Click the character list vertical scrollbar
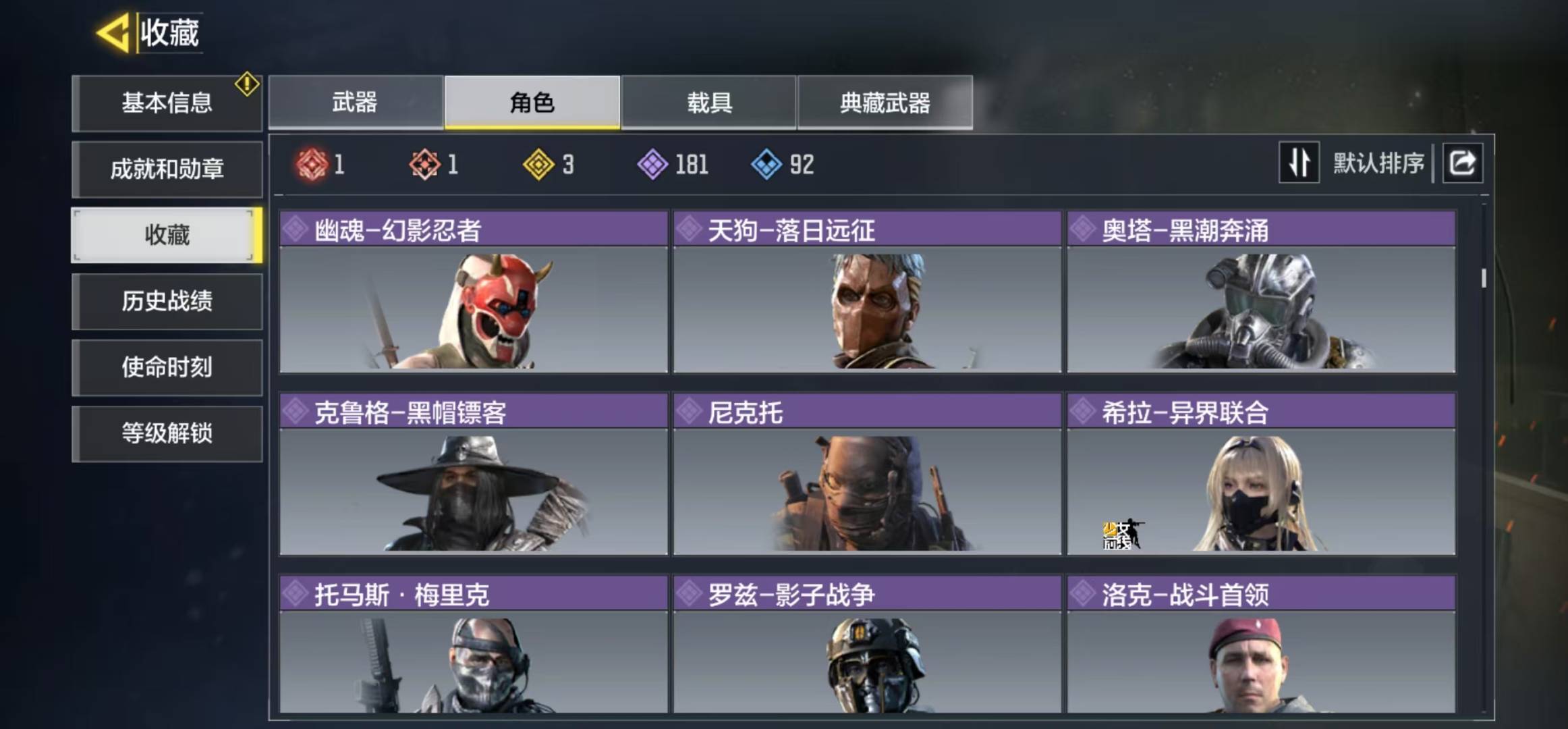The height and width of the screenshot is (729, 1568). pyautogui.click(x=1484, y=278)
